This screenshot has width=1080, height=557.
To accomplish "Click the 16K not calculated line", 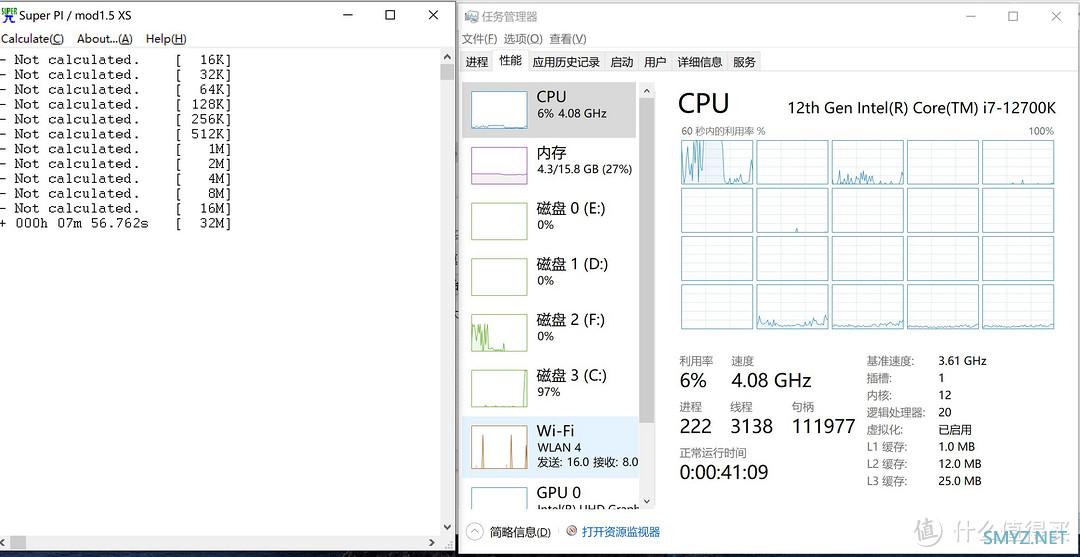I will (x=116, y=60).
